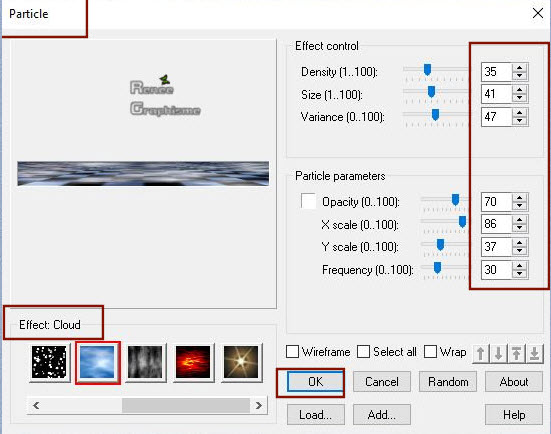Select the white dots particle effect thumbnail
551x434 pixels.
click(x=49, y=362)
